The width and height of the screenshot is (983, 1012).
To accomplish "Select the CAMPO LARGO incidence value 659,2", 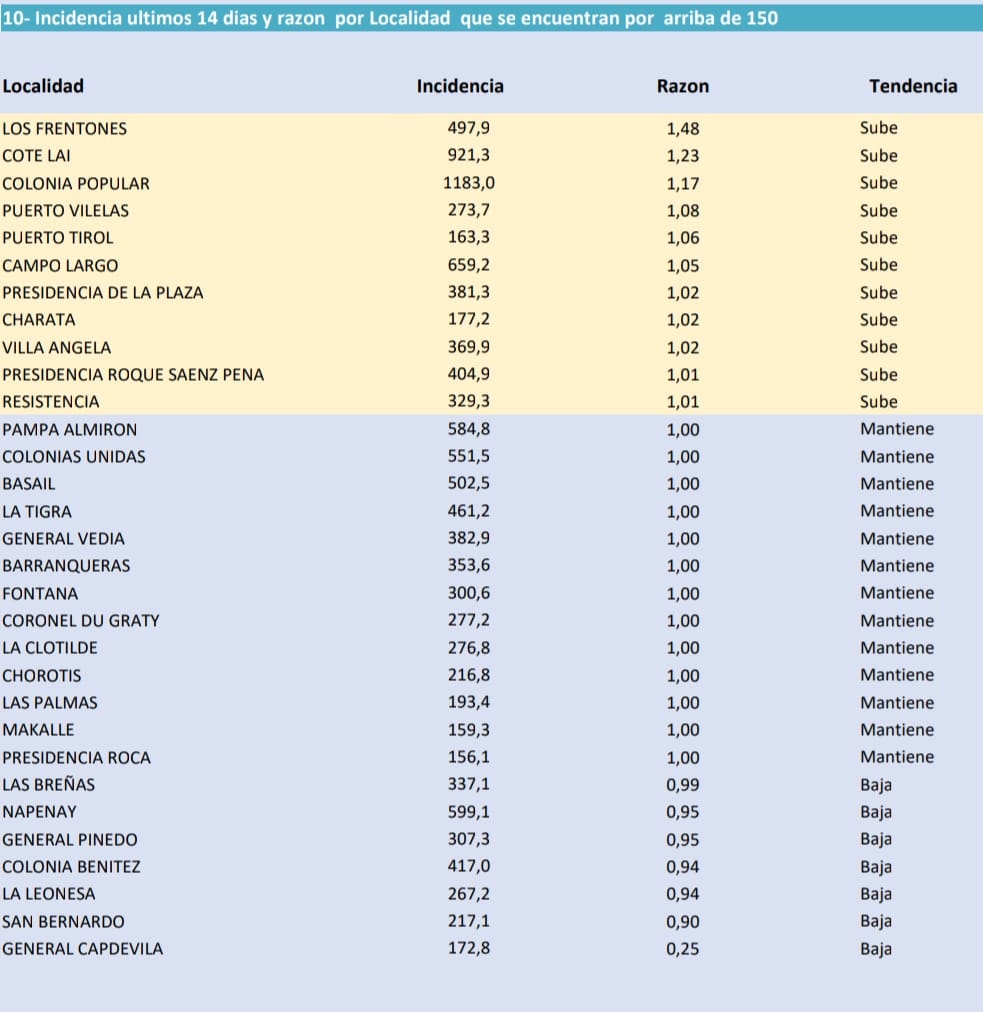I will (x=469, y=265).
